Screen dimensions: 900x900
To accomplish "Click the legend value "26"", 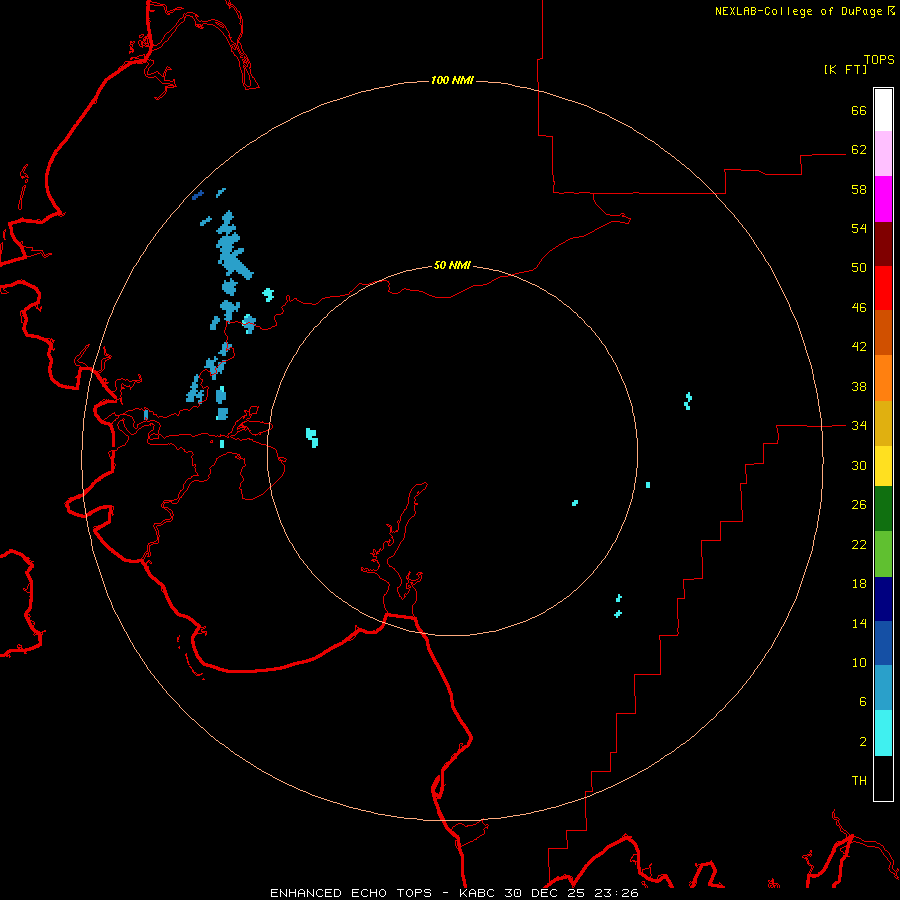I will pos(859,505).
